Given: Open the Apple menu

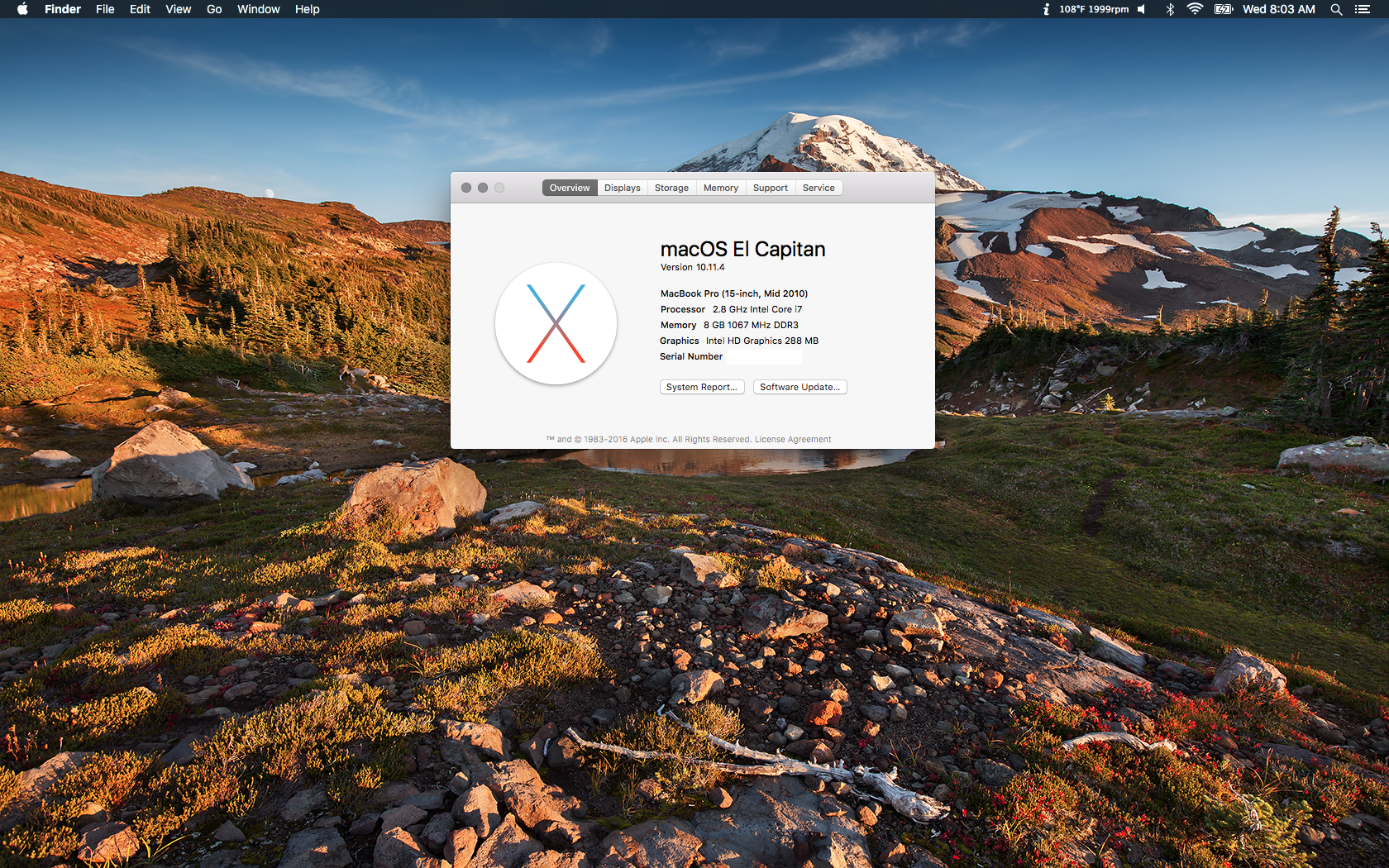Looking at the screenshot, I should 22,9.
